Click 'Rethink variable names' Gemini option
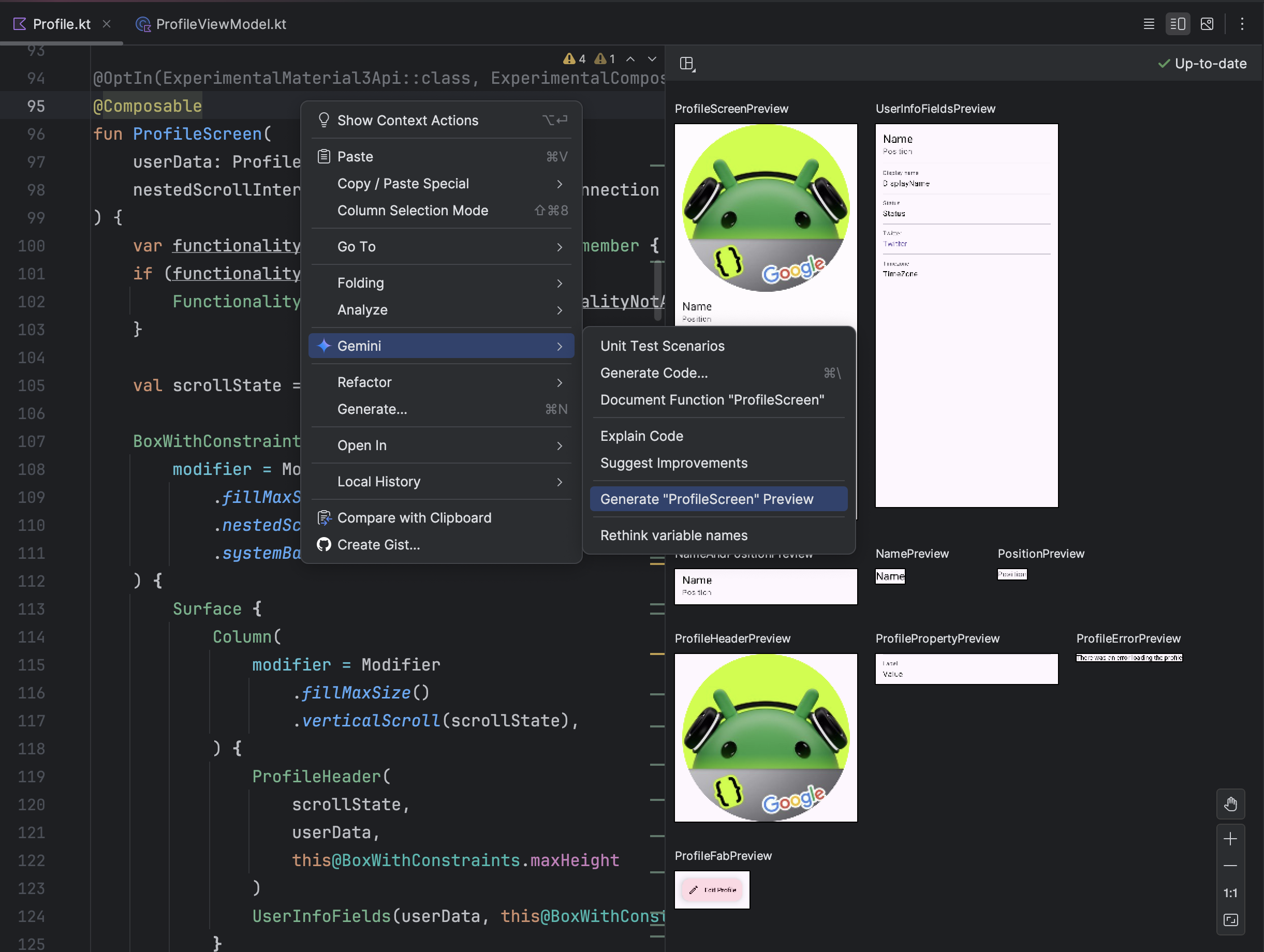Viewport: 1264px width, 952px height. [x=673, y=534]
